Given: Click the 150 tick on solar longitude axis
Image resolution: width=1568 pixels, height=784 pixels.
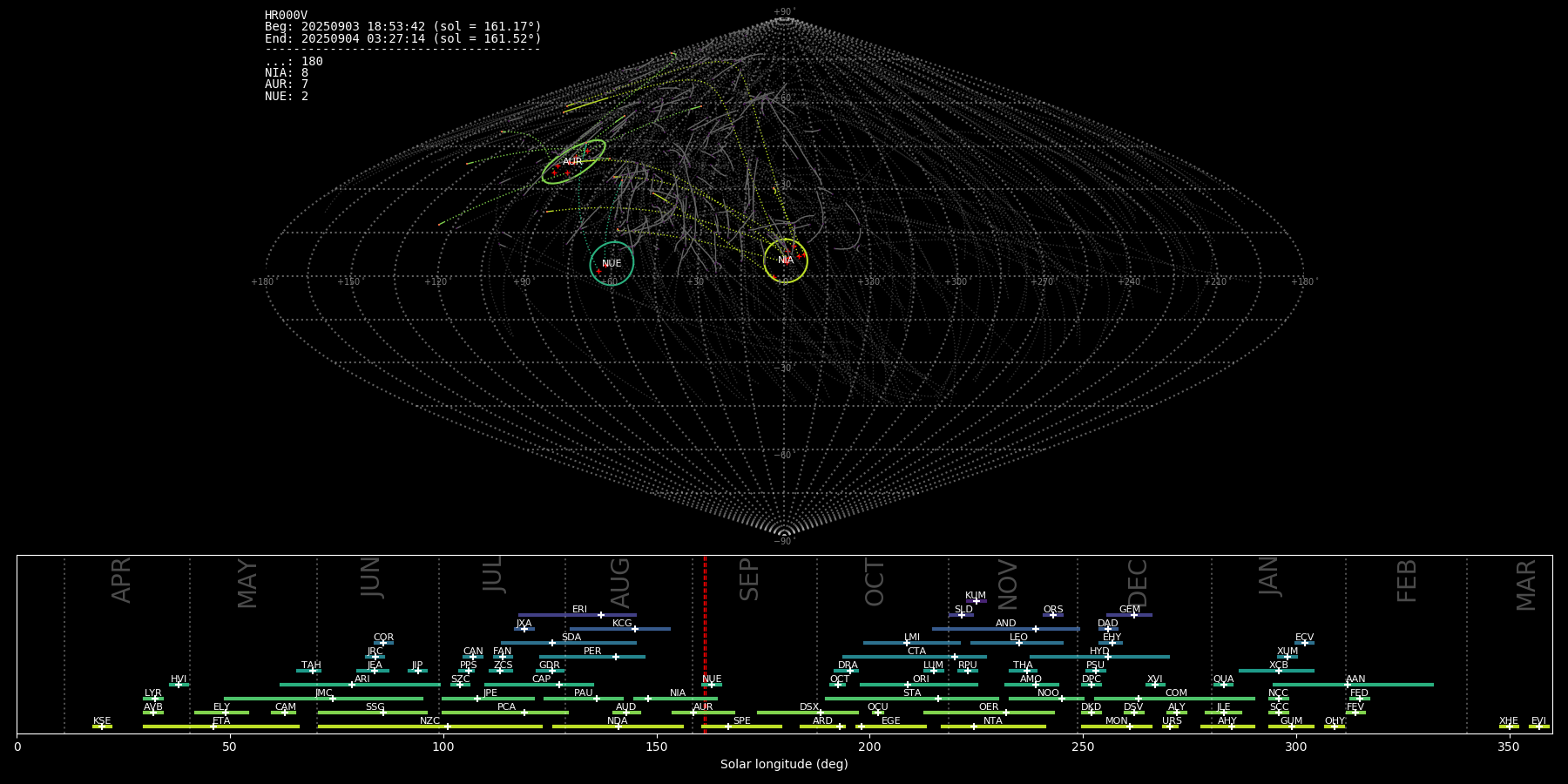Looking at the screenshot, I should [x=656, y=747].
